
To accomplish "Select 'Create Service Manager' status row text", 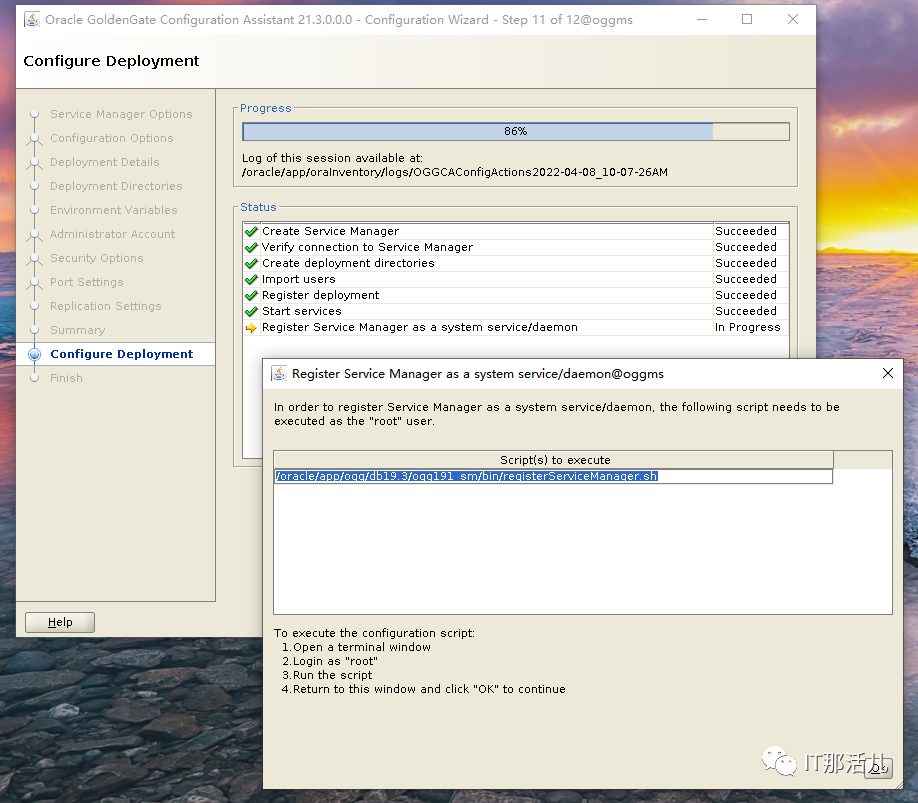I will [330, 231].
